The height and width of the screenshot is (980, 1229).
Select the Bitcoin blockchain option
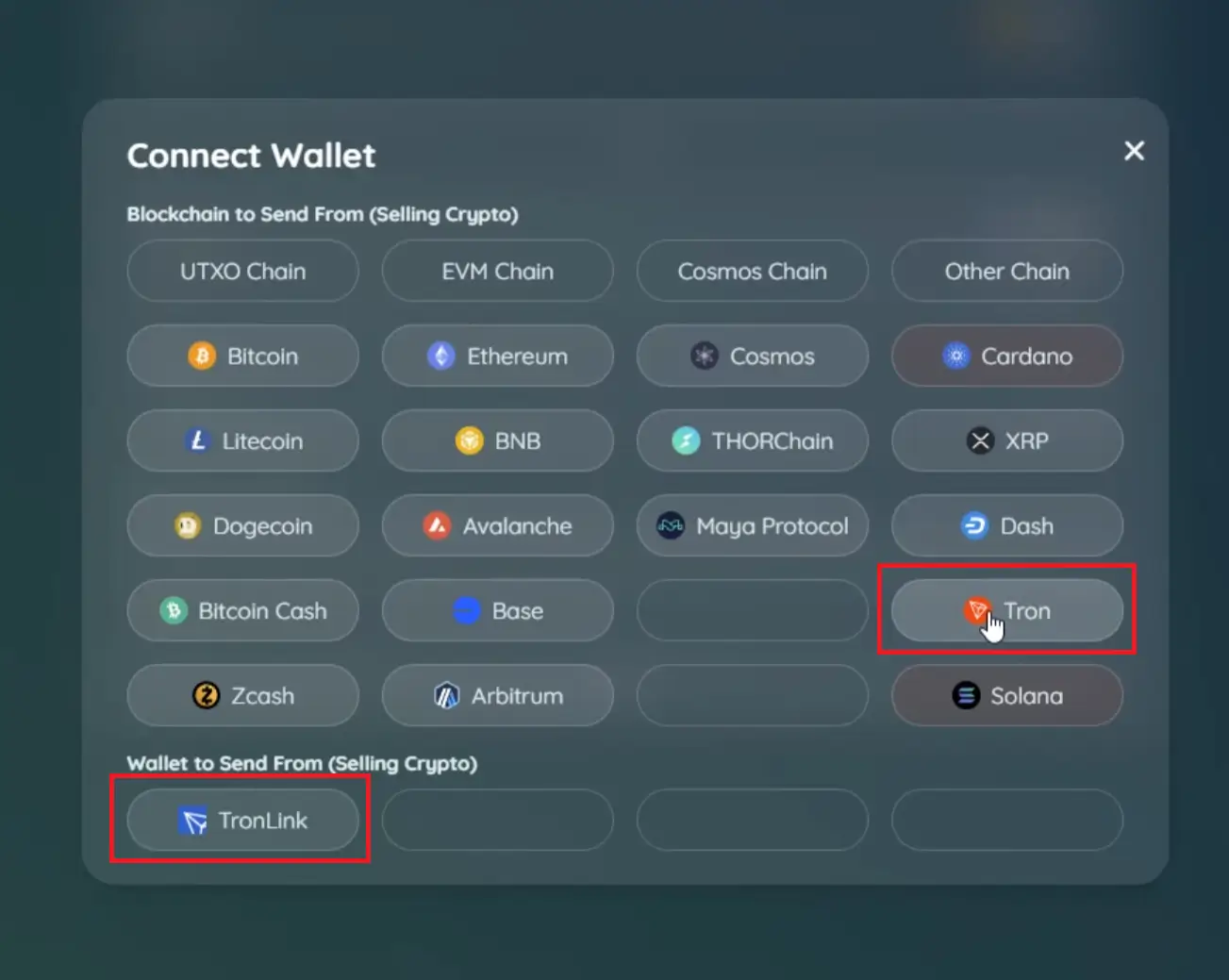tap(242, 357)
